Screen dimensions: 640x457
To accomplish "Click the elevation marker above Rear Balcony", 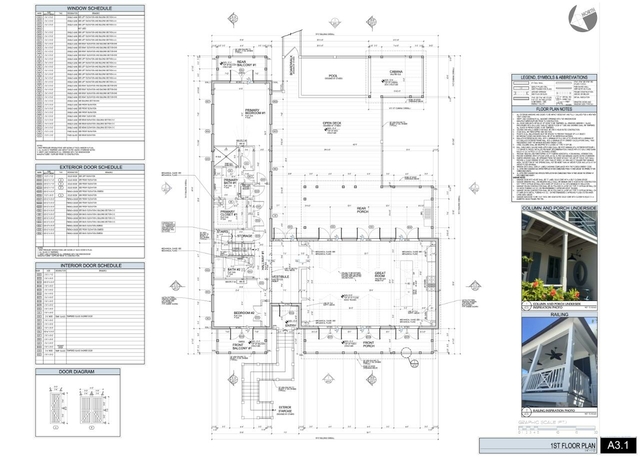I will [233, 17].
